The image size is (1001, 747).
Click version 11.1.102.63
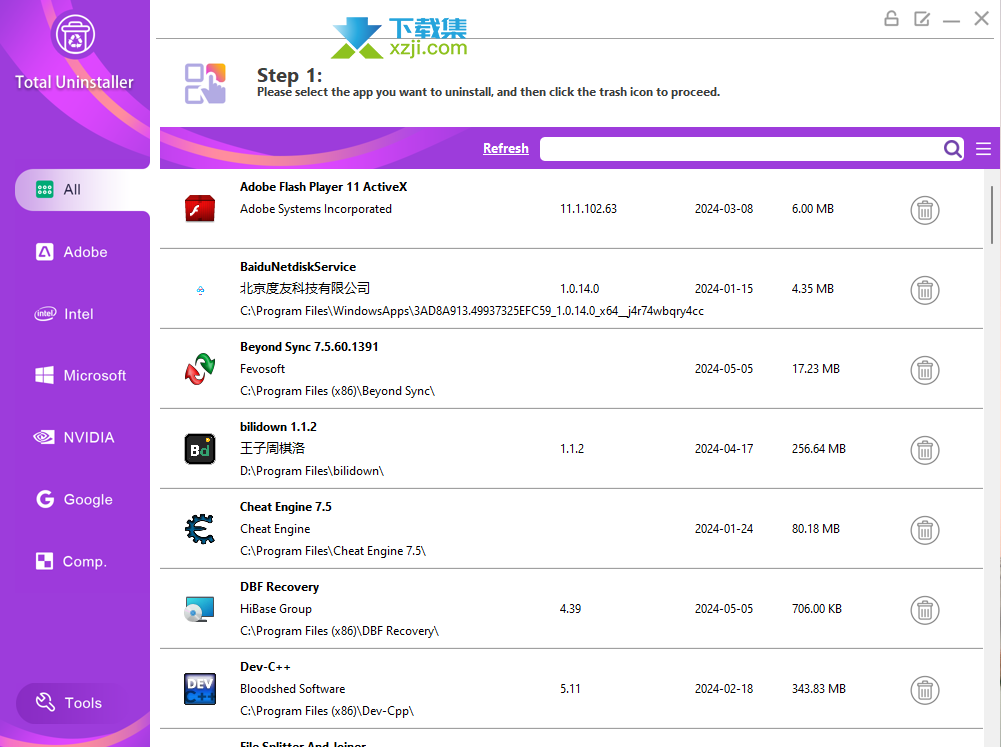click(x=588, y=209)
